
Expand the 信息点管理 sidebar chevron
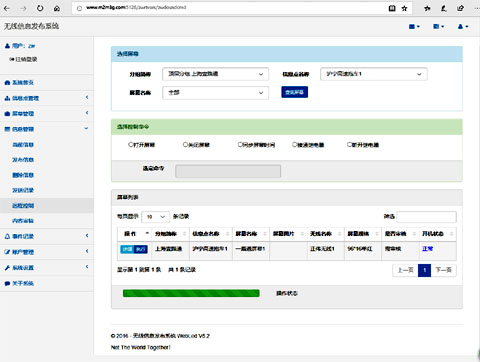coord(87,97)
